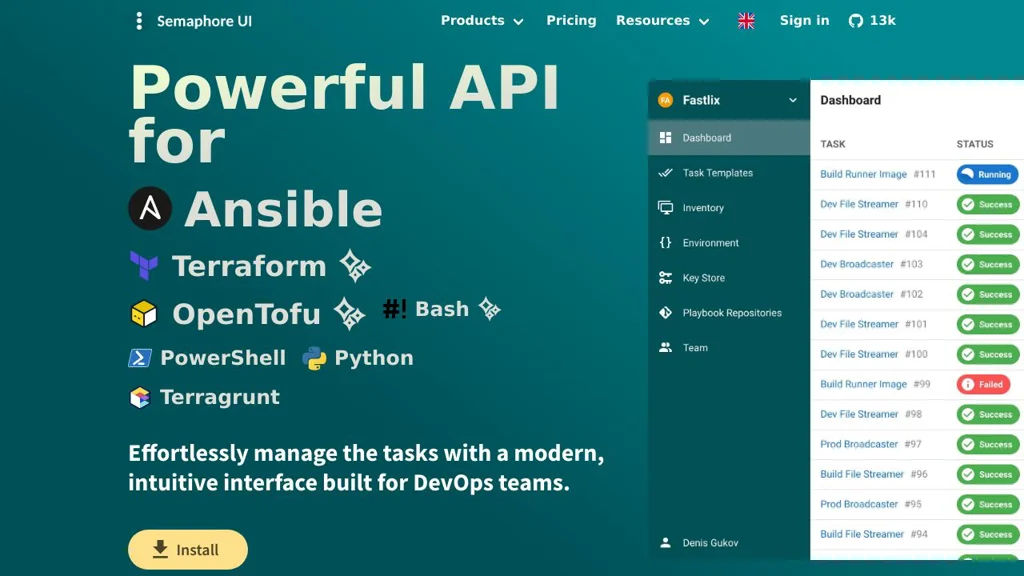This screenshot has width=1024, height=576.
Task: Click the Python logo icon
Action: pyautogui.click(x=314, y=359)
